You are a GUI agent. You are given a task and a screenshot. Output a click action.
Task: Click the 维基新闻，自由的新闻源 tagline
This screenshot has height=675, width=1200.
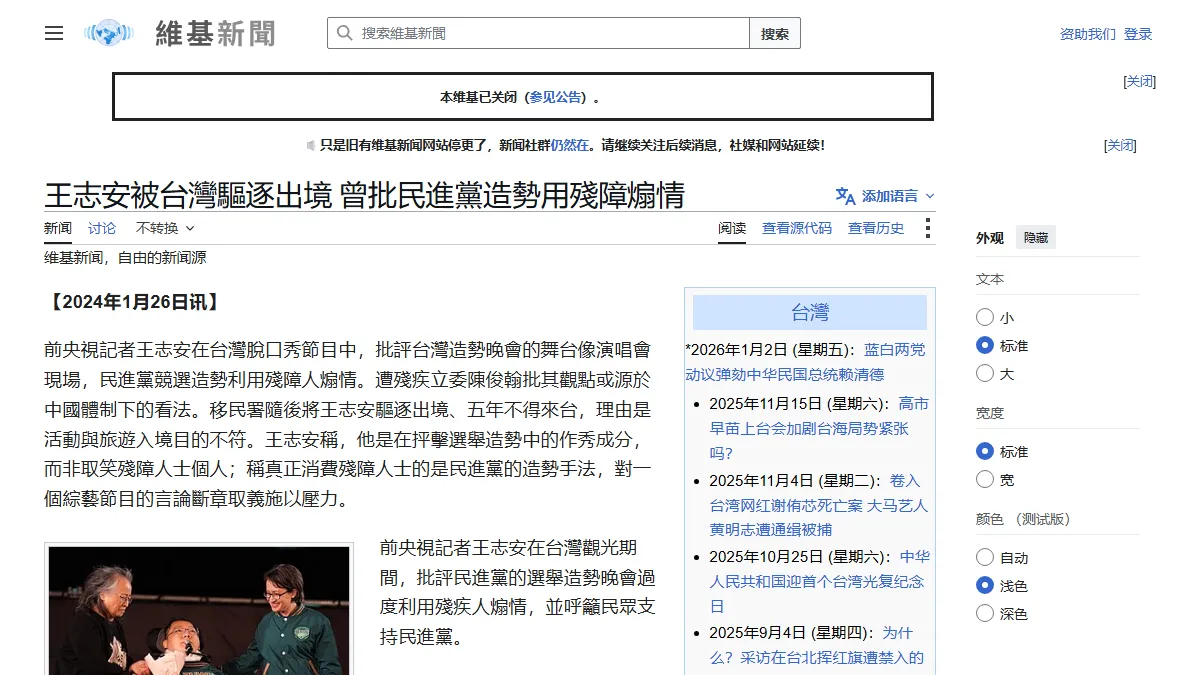pos(125,258)
